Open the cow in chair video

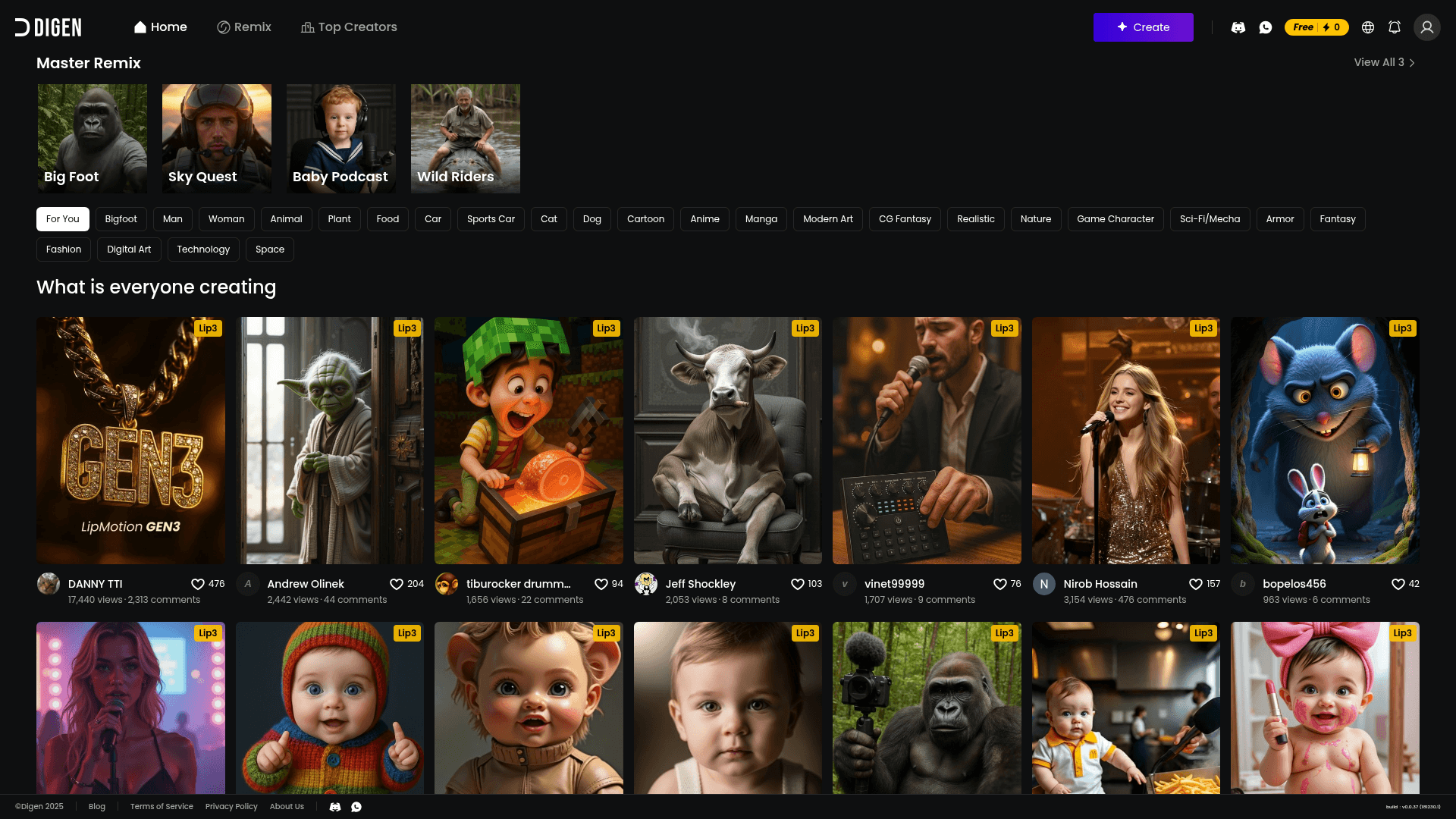click(728, 441)
